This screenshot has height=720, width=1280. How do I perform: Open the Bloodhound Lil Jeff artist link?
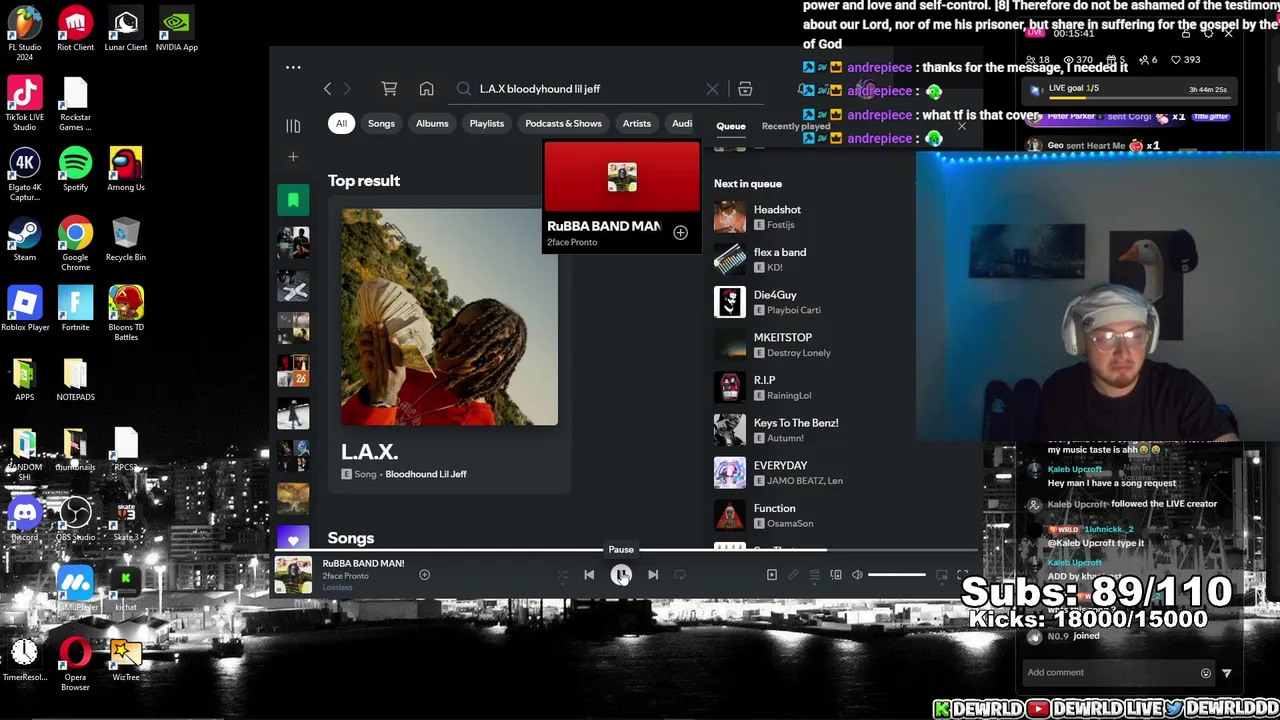click(426, 474)
